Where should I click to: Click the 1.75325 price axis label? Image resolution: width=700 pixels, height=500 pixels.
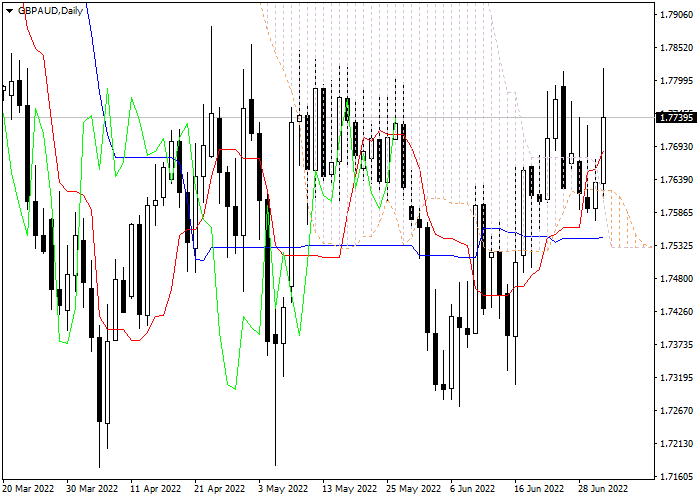tap(677, 246)
